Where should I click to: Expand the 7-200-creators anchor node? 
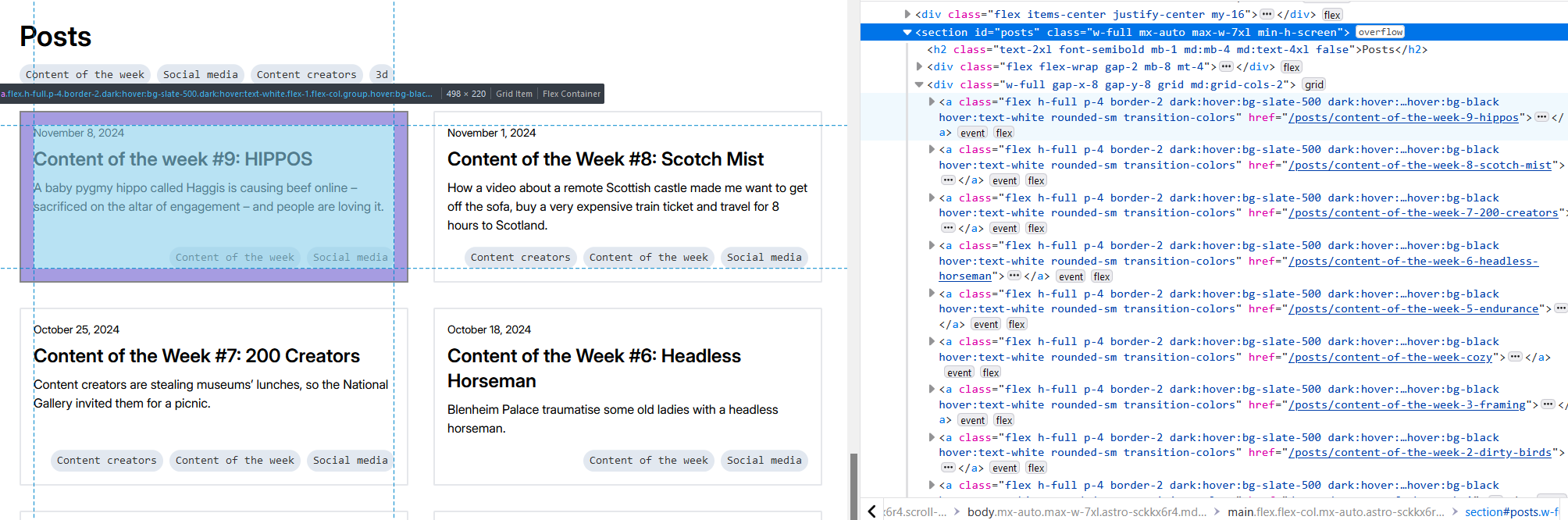point(932,198)
